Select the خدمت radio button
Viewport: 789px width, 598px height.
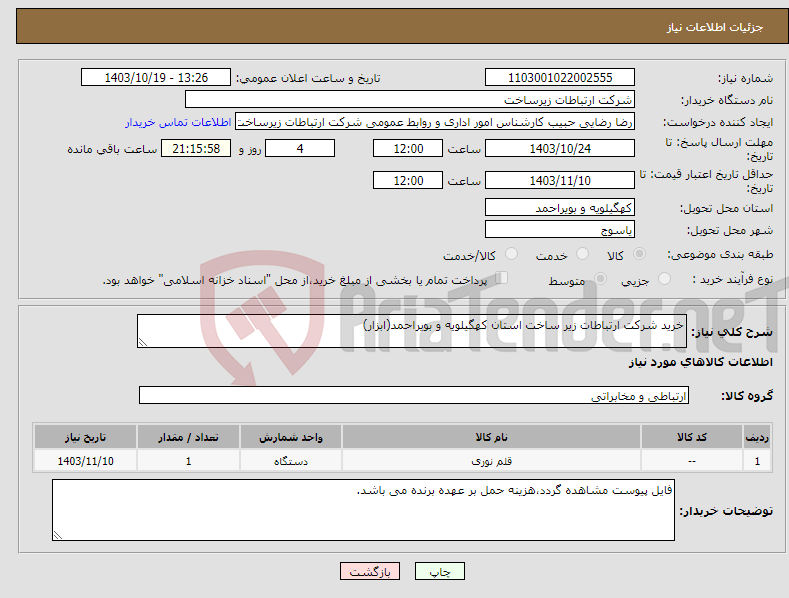coord(582,254)
